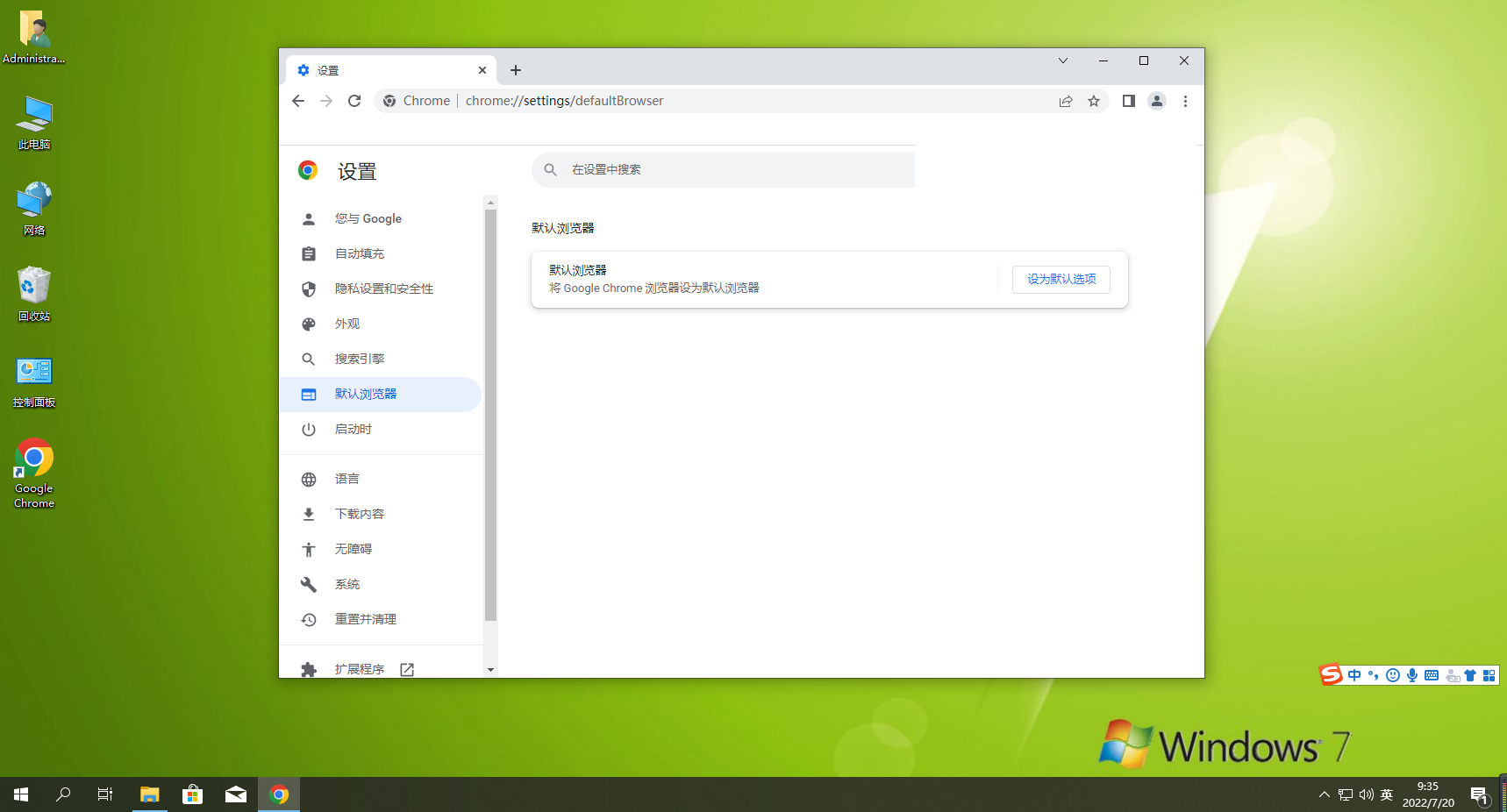The width and height of the screenshot is (1507, 812).
Task: Open 扩展程序 extensions link
Action: pyautogui.click(x=380, y=669)
